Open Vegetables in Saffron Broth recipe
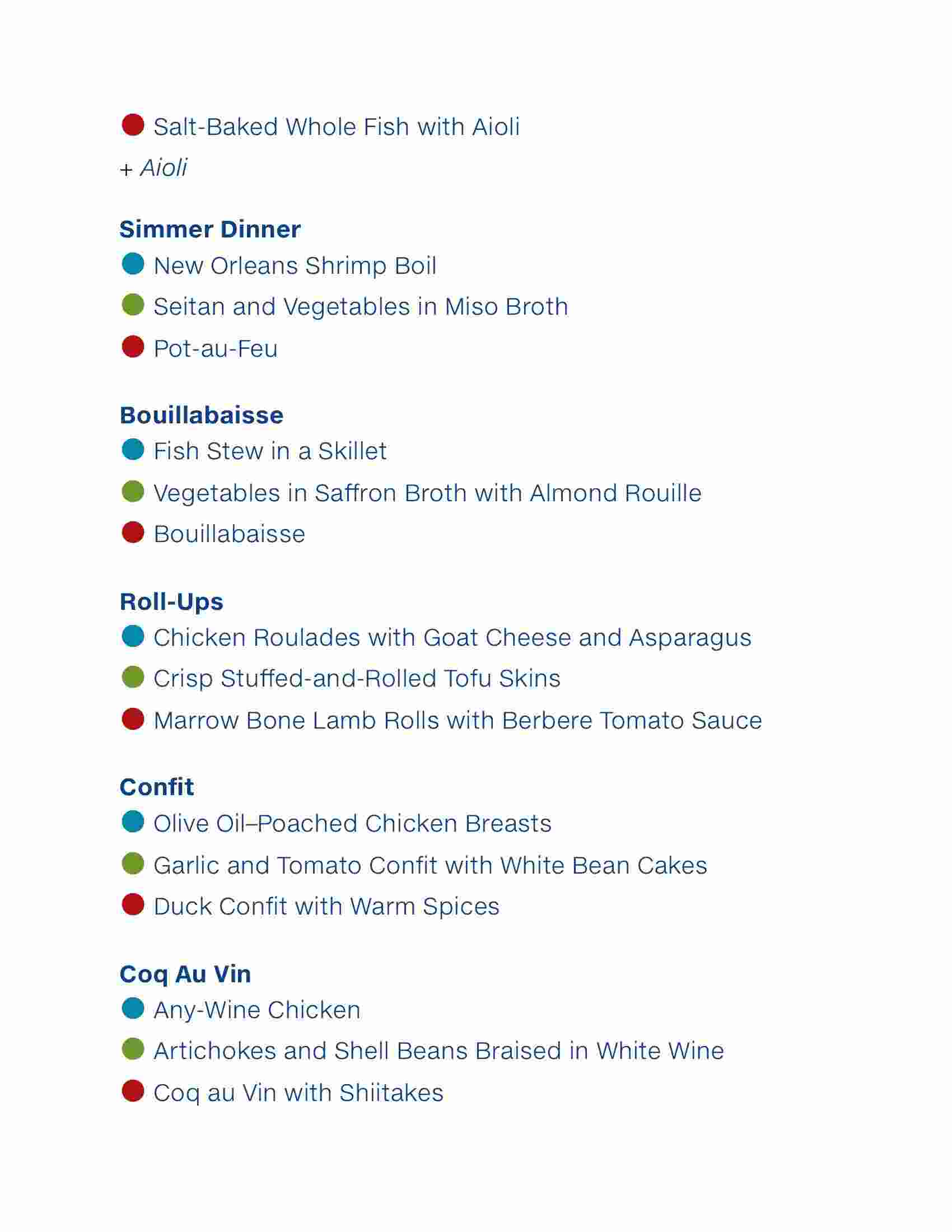 coord(427,493)
